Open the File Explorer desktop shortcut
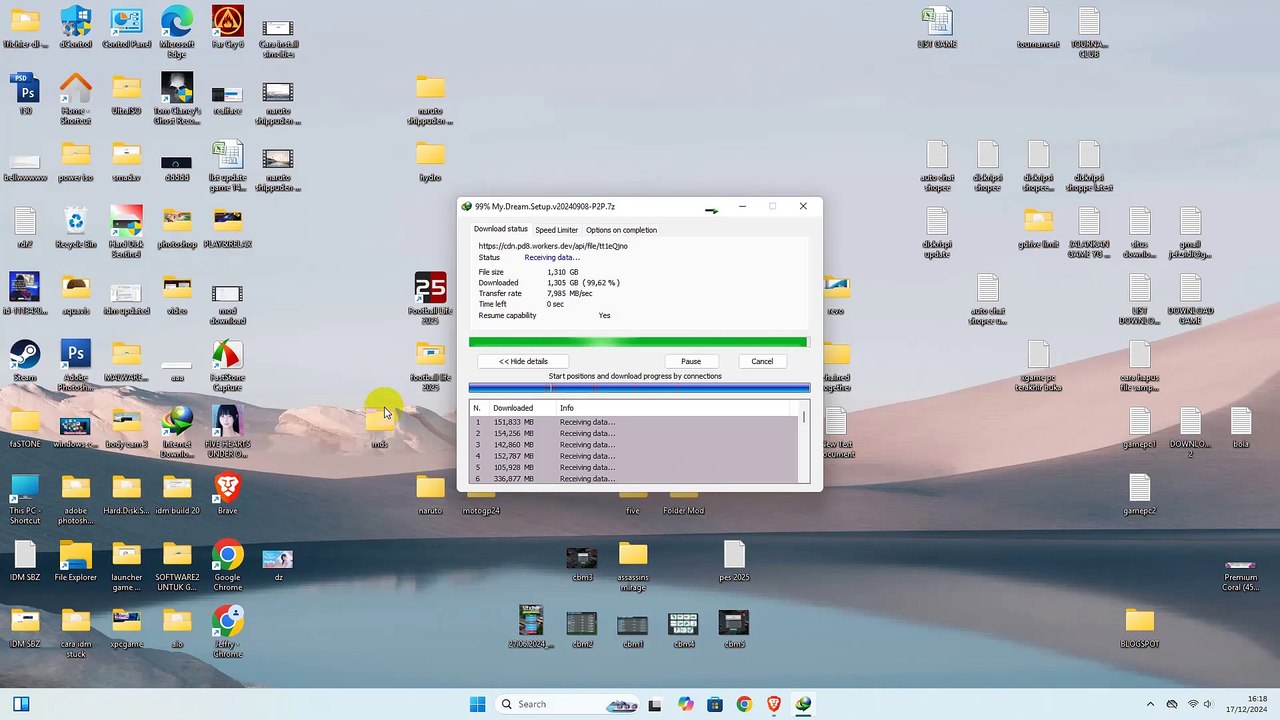This screenshot has height=720, width=1280. (x=76, y=560)
